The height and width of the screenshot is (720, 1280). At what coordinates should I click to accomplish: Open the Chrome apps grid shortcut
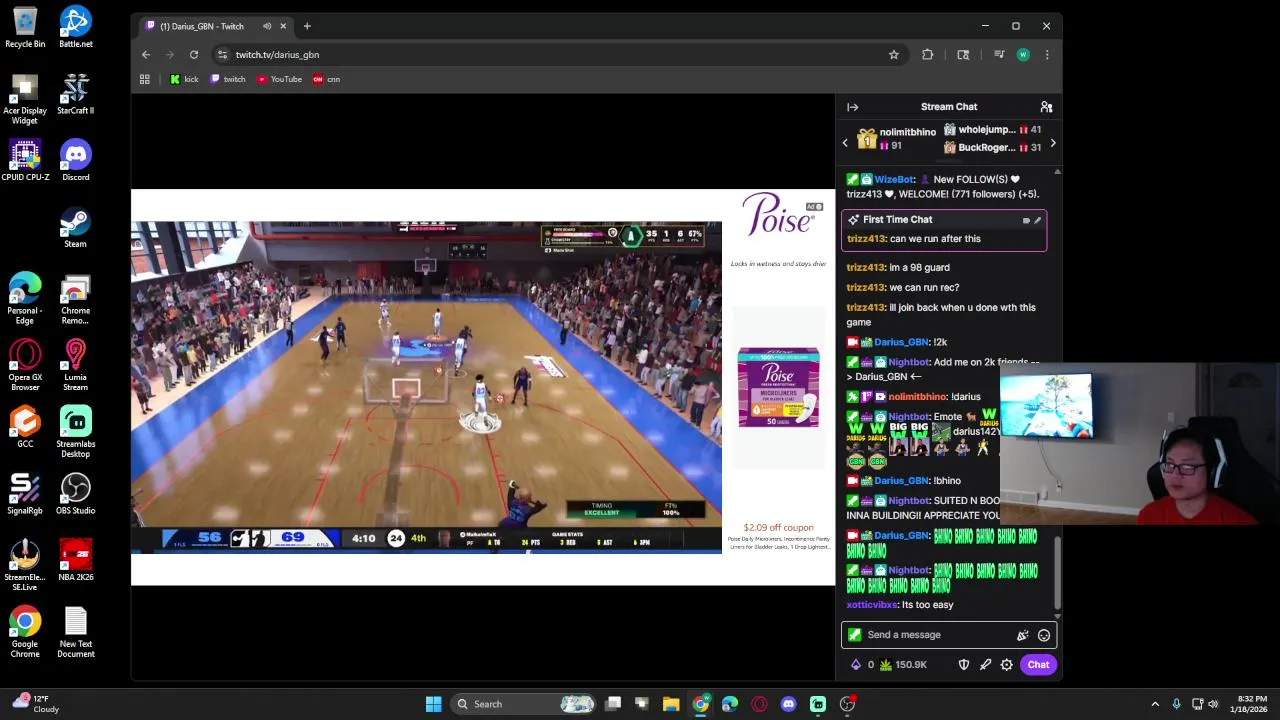145,79
